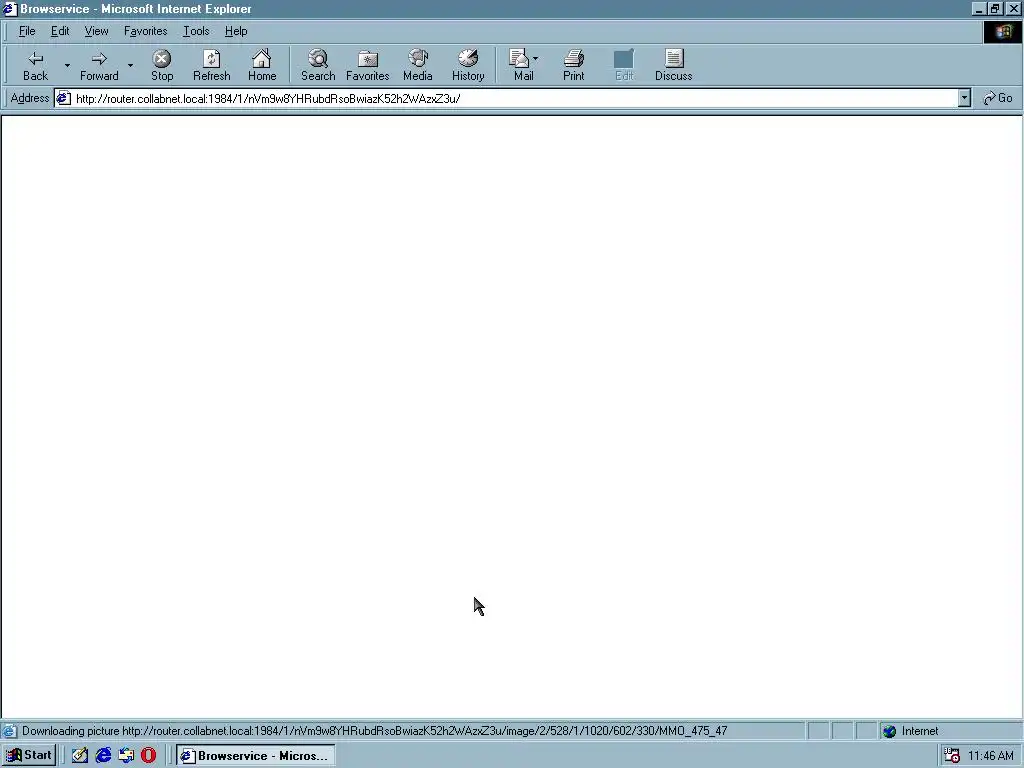Minimize the Internet Explorer window
This screenshot has width=1024, height=768.
point(978,9)
